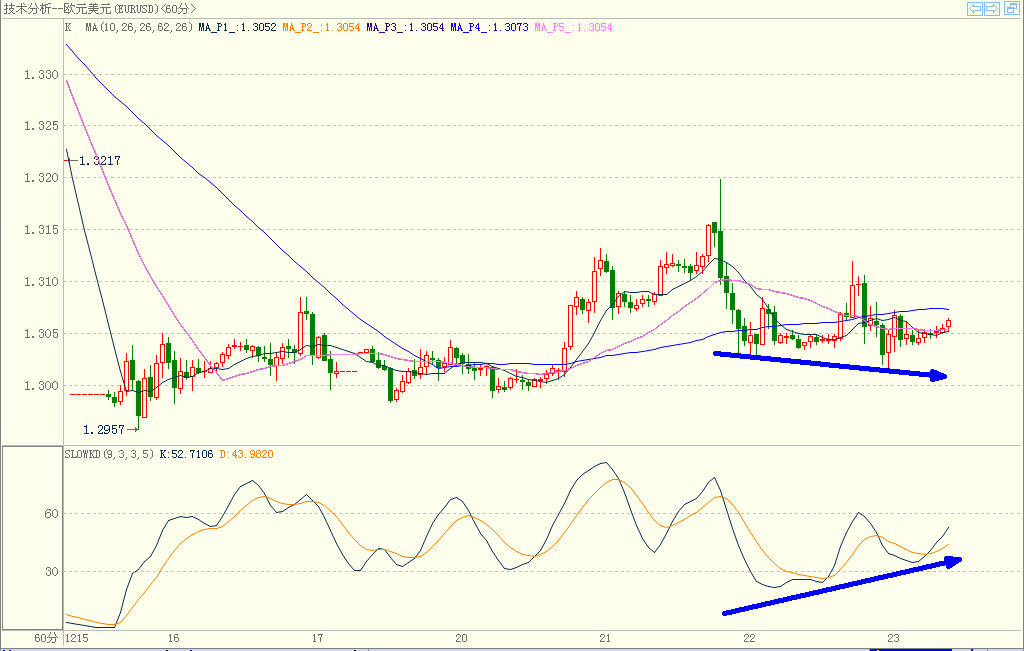Click the K label before the MA parameters

click(68, 27)
